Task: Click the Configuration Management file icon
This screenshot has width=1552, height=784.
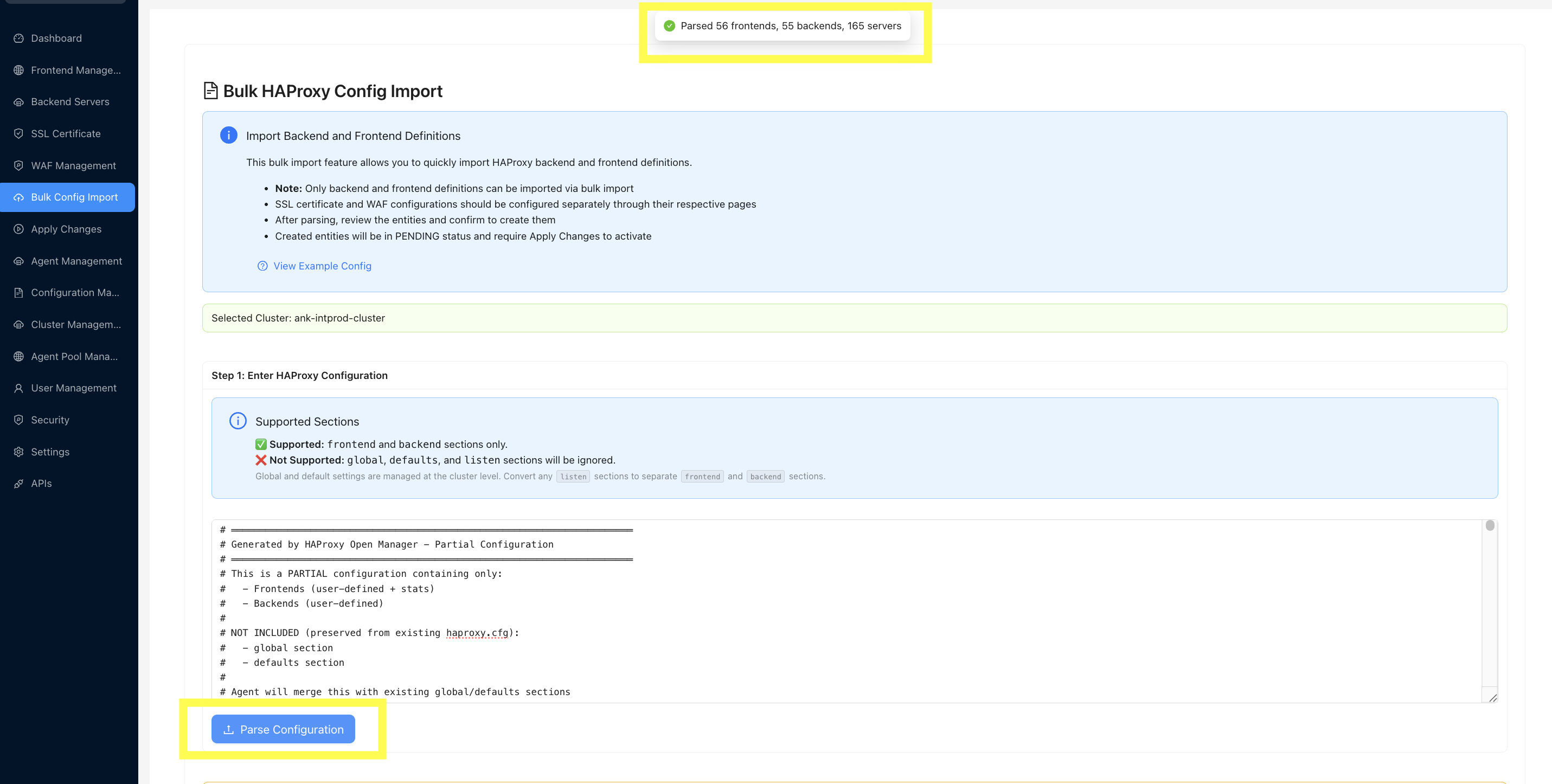Action: click(18, 293)
